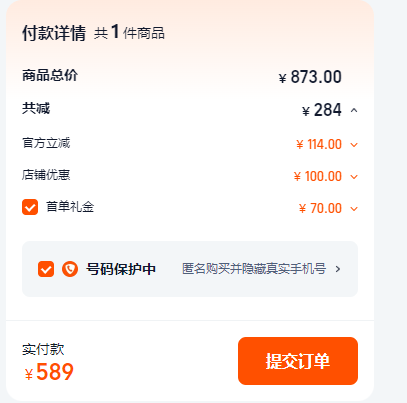407x403 pixels.
Task: Click the 官方立减 label
Action: point(46,143)
